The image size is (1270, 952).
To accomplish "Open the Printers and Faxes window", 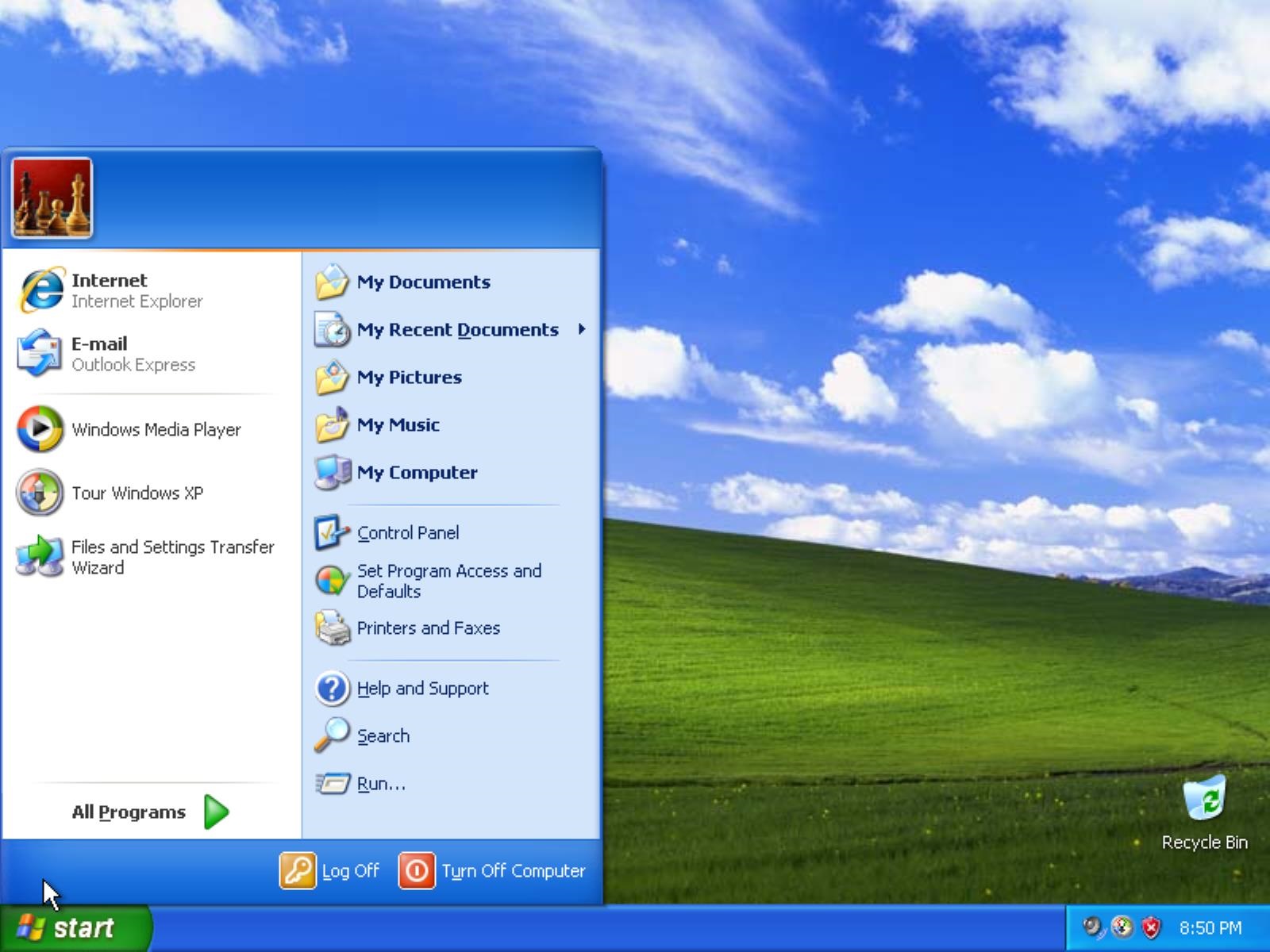I will (x=429, y=628).
